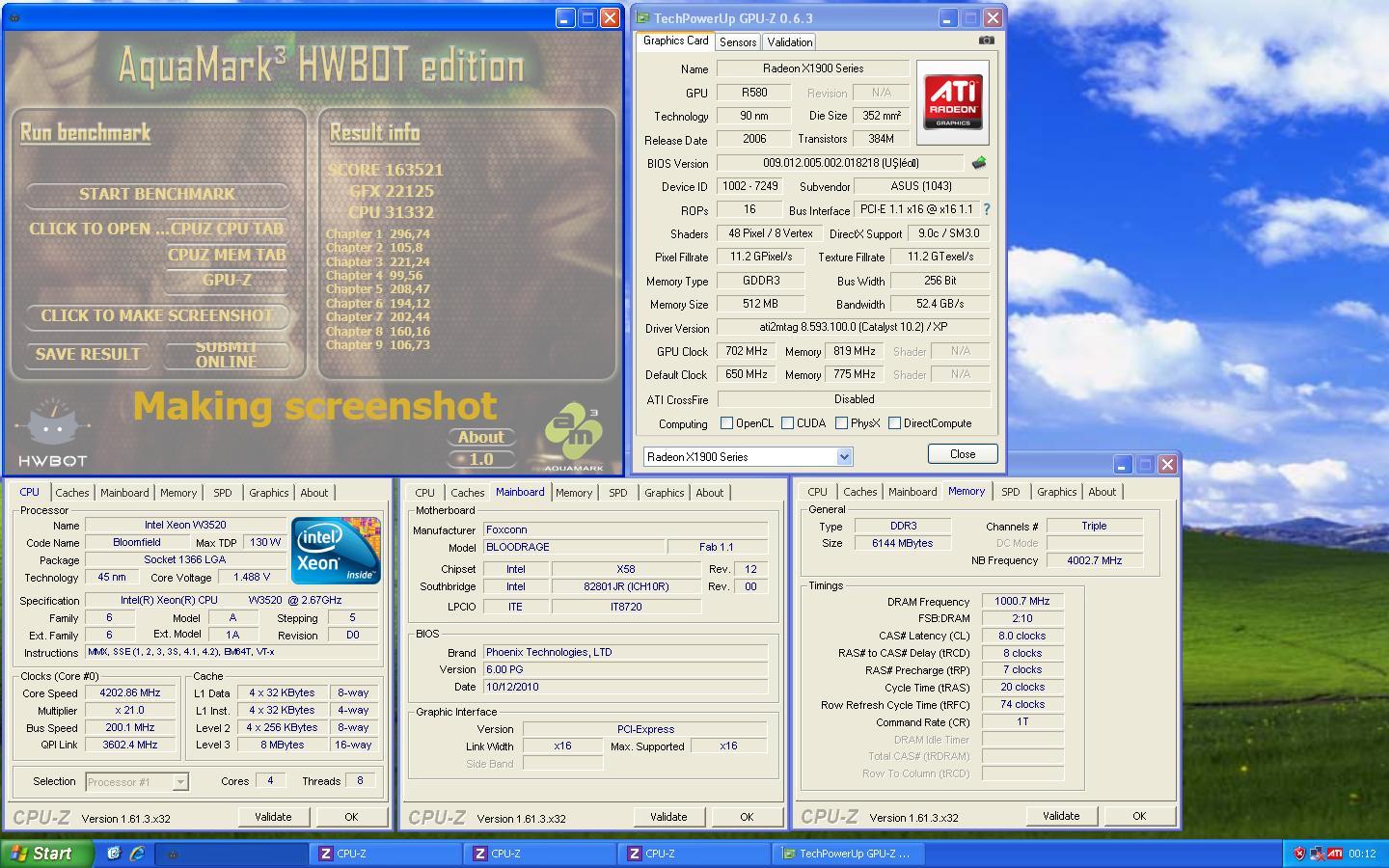Open the GPU-Z Validation tab

pyautogui.click(x=790, y=42)
